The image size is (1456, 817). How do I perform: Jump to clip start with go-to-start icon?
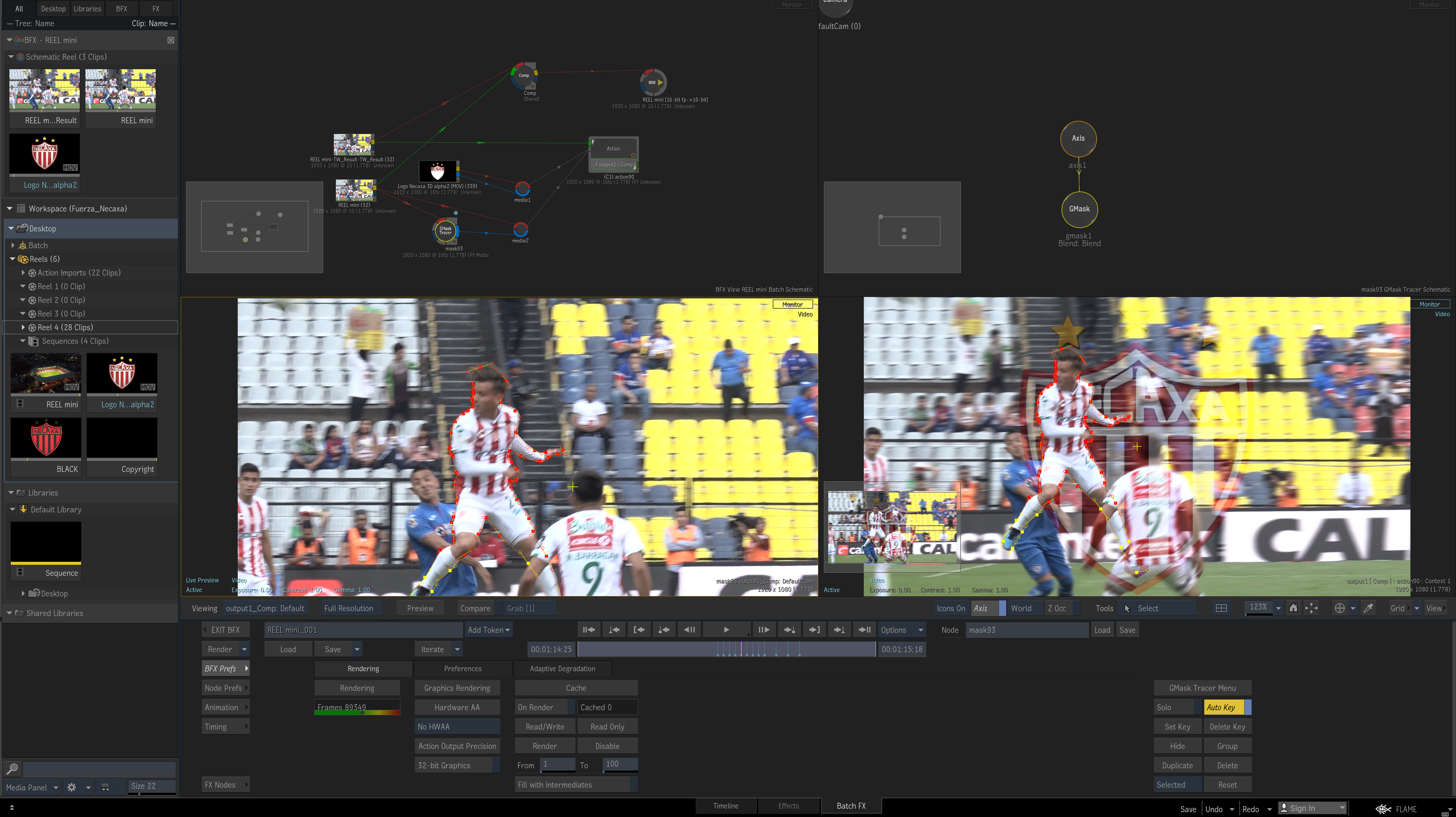pyautogui.click(x=588, y=629)
